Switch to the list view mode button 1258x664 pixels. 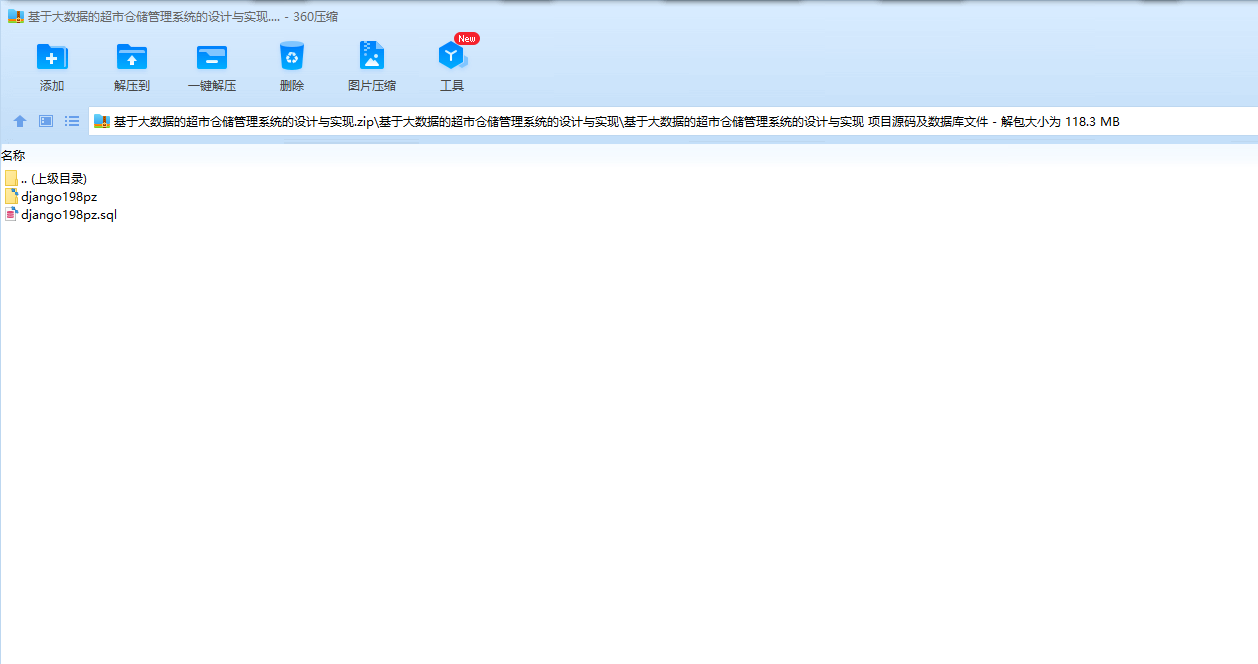coord(72,121)
